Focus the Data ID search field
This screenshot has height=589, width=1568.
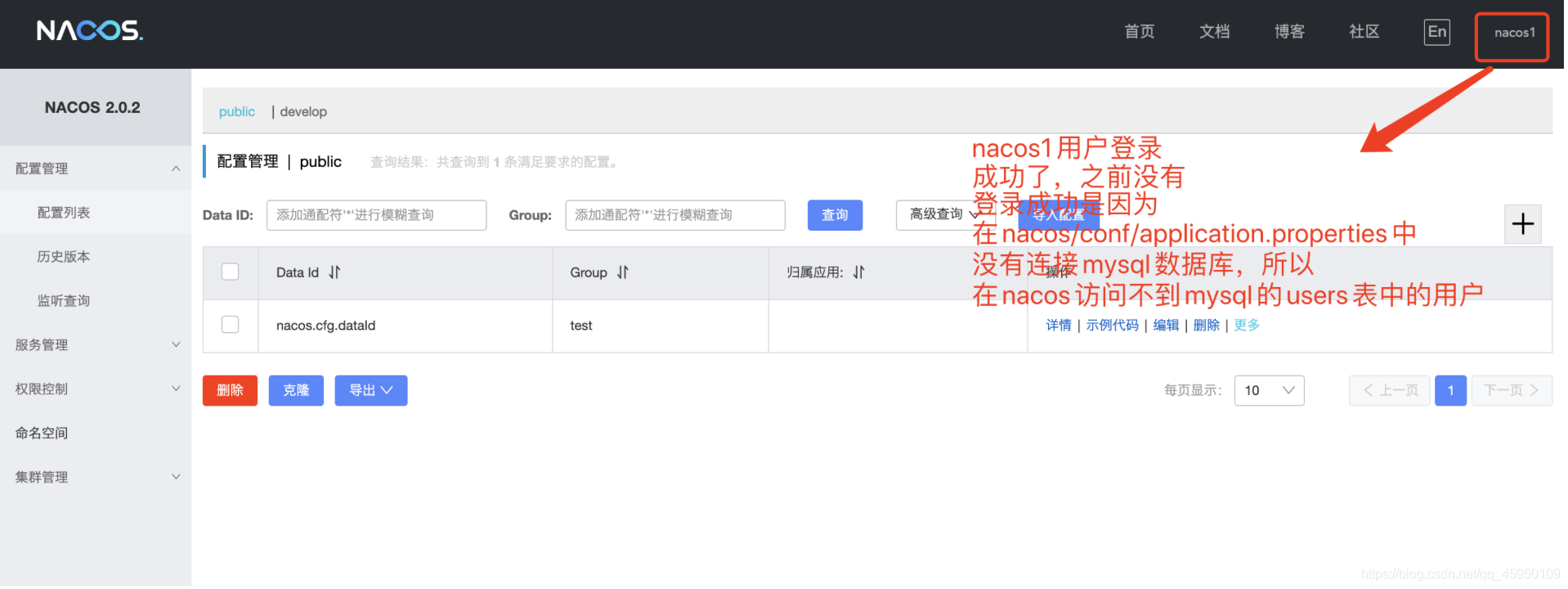click(x=376, y=215)
